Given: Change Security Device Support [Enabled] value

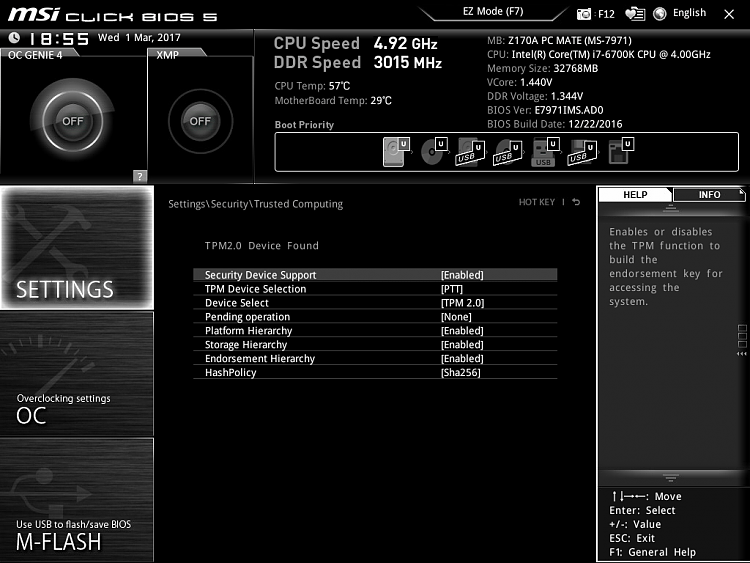Looking at the screenshot, I should (462, 275).
